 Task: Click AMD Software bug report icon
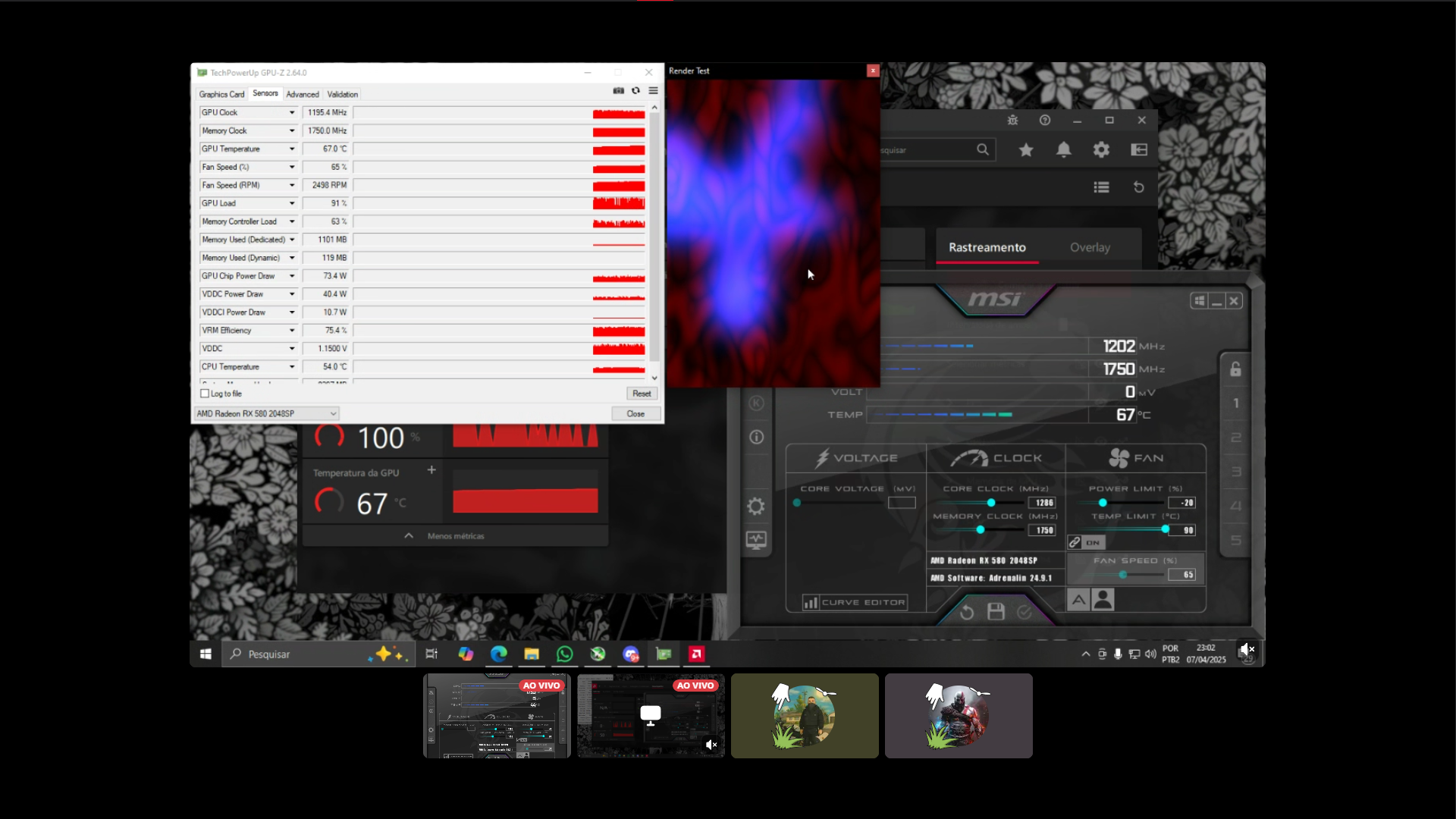pos(1012,121)
